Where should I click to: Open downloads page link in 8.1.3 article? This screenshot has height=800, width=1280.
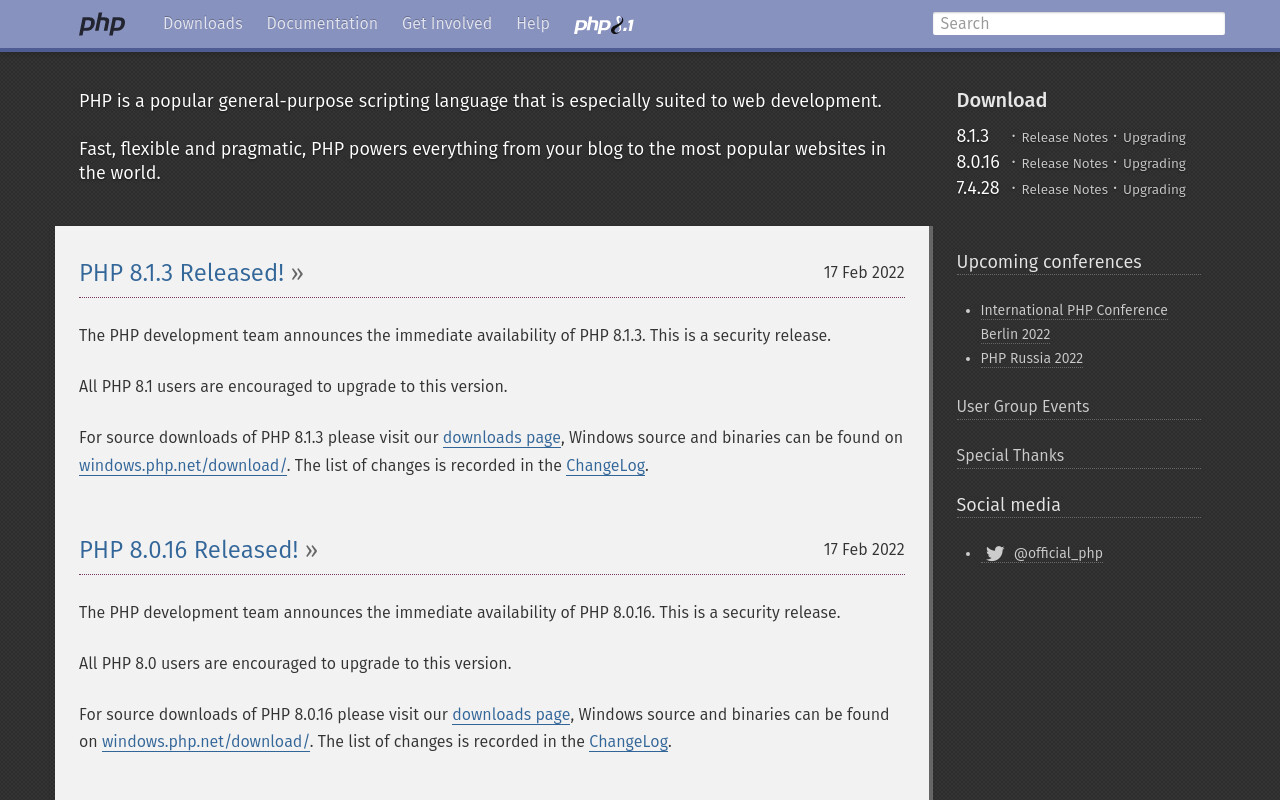tap(502, 438)
